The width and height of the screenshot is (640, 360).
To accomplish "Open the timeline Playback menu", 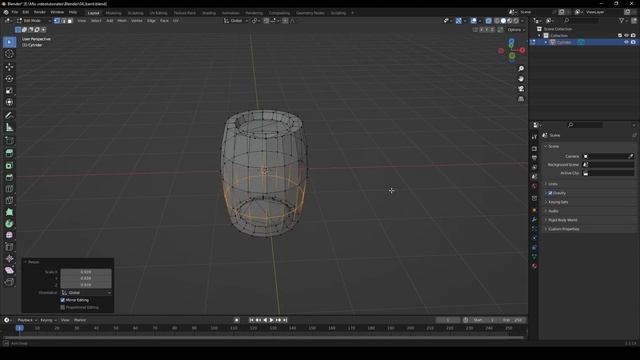I will coord(27,320).
